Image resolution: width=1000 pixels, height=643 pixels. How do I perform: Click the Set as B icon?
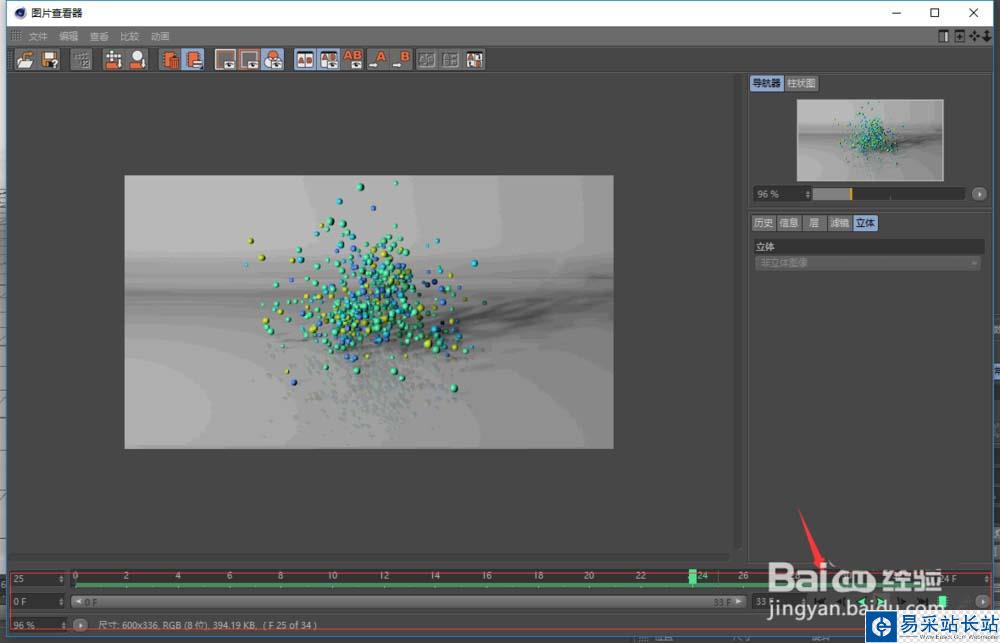tap(401, 60)
